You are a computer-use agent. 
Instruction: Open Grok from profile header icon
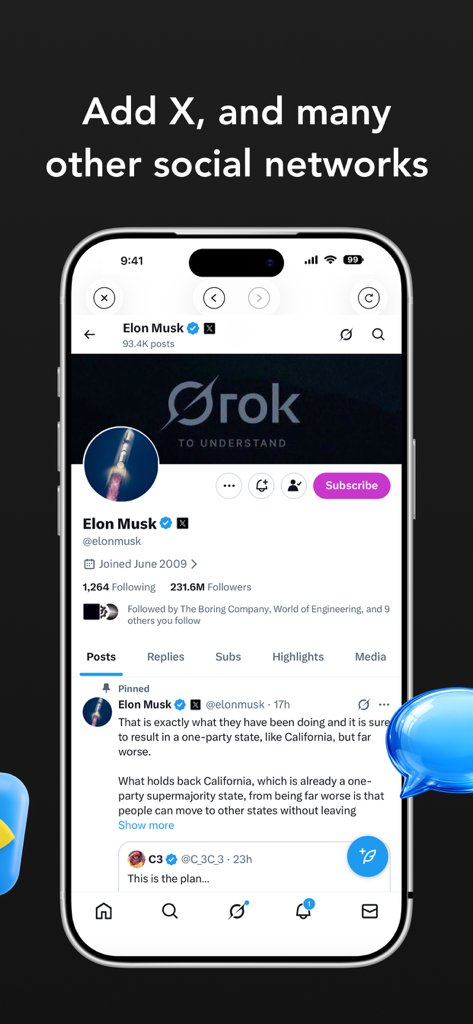[x=346, y=334]
